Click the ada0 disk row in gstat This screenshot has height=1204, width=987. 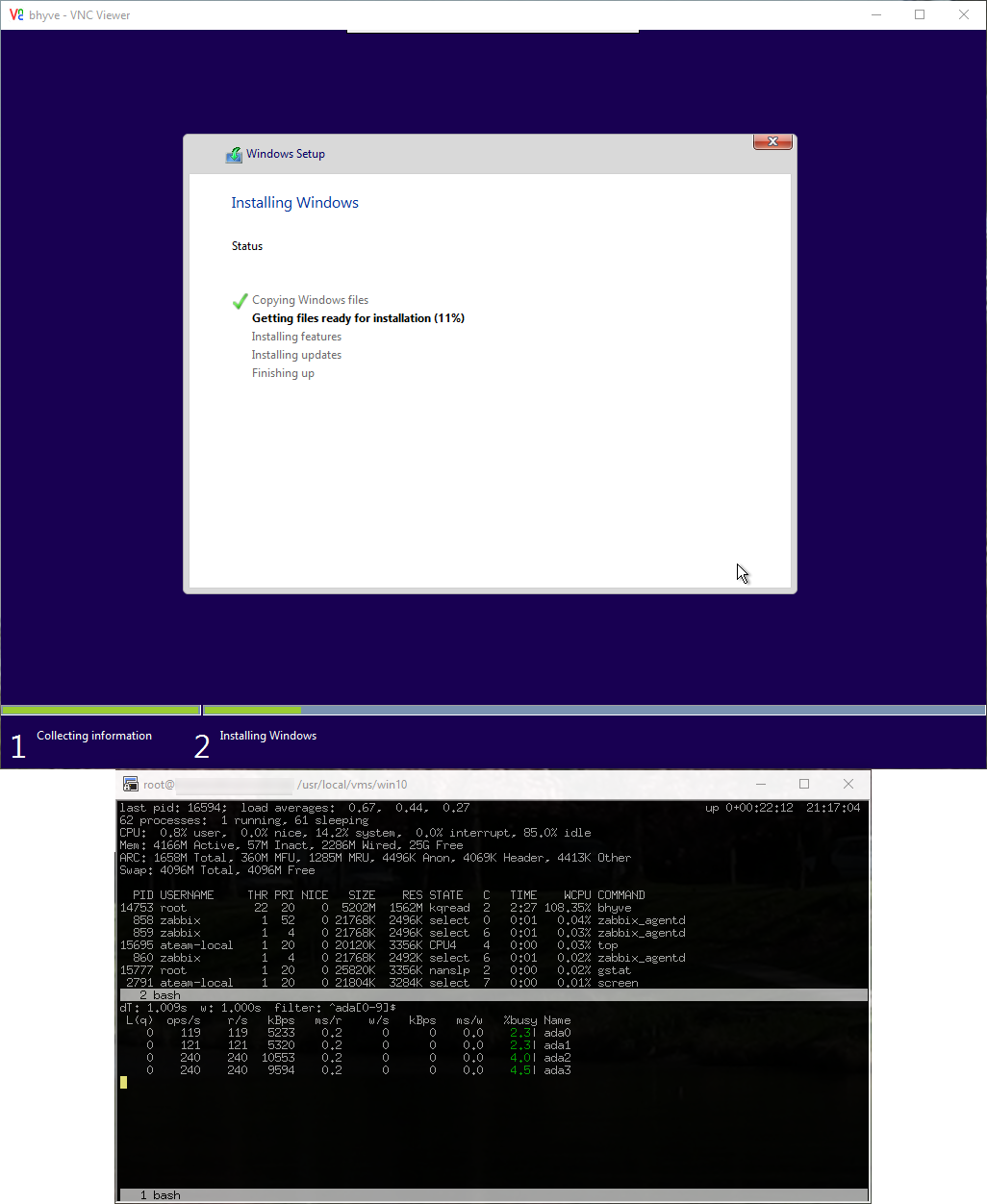pyautogui.click(x=359, y=1033)
